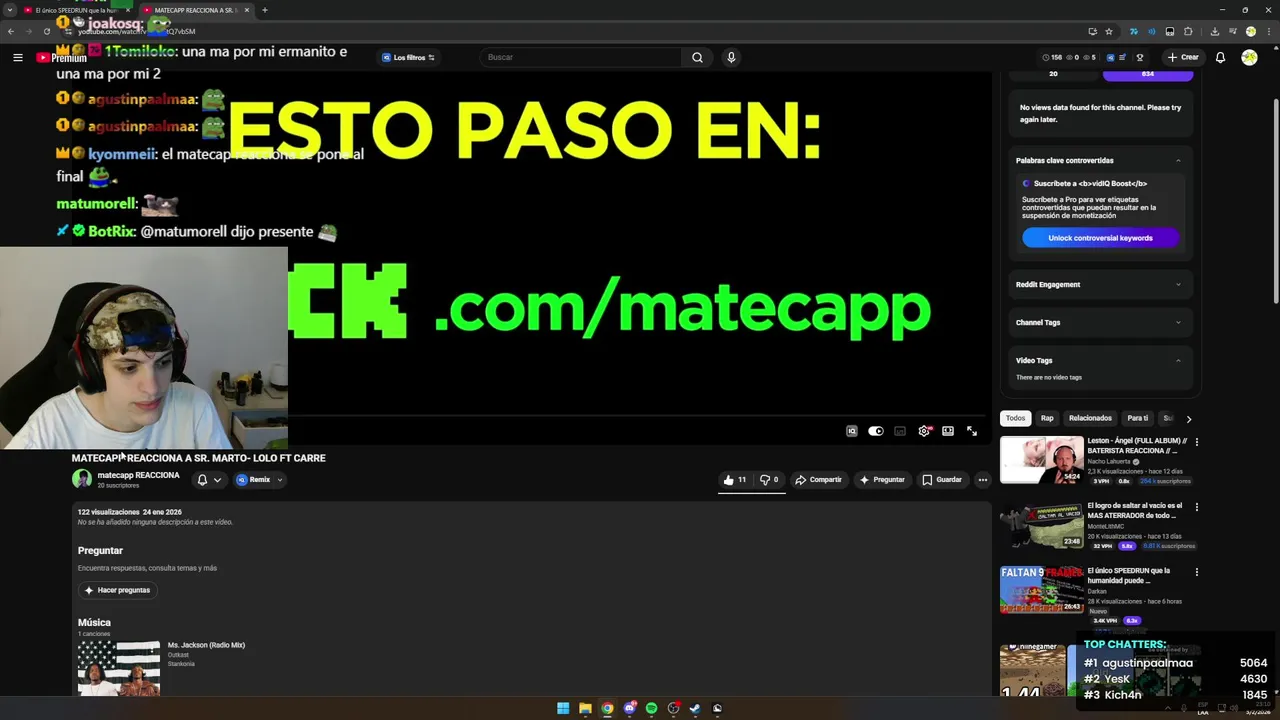Screen dimensions: 1280x720
Task: Select the Relacionados filter chip
Action: point(1090,418)
